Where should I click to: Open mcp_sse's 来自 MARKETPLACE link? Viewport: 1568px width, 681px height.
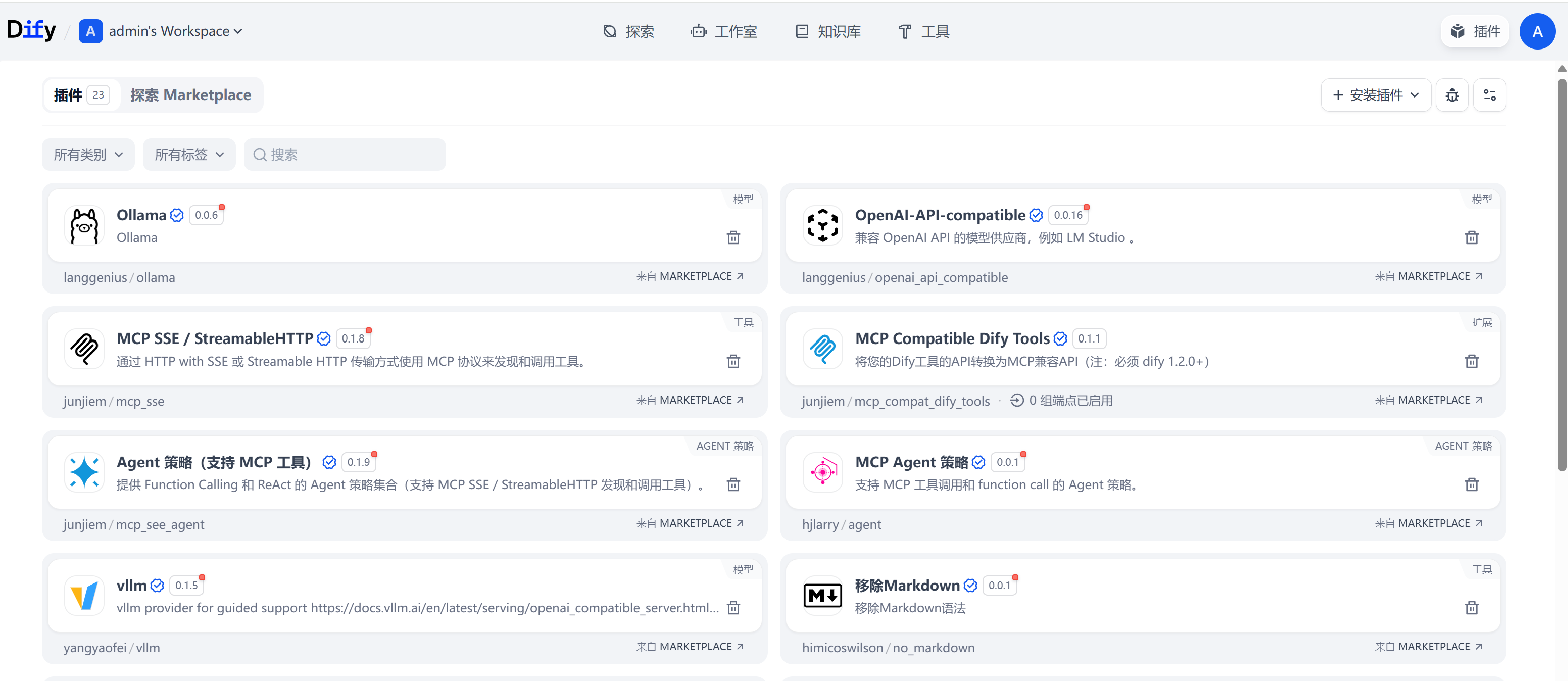[690, 400]
